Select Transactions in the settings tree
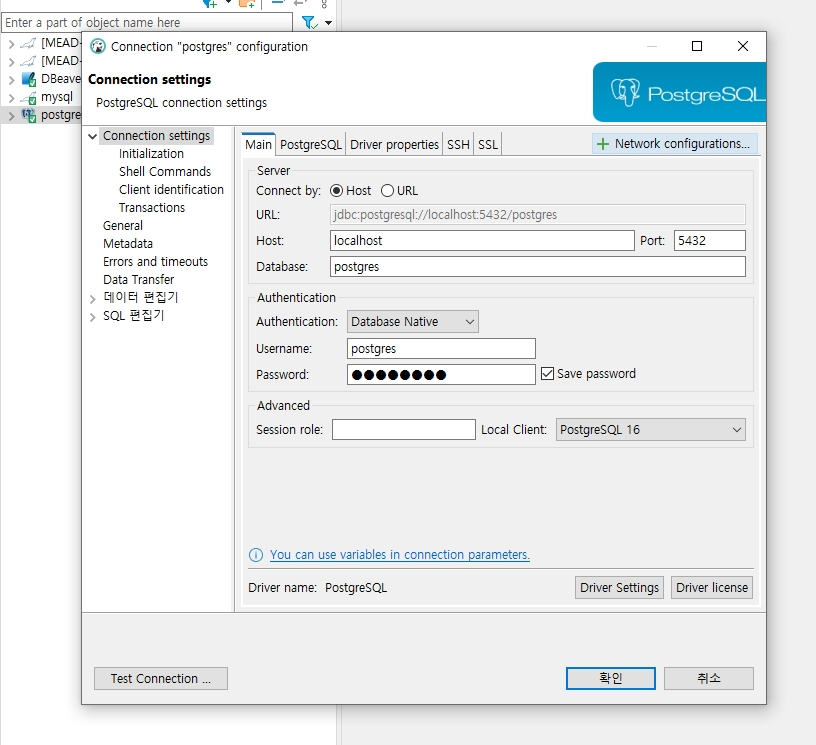 pyautogui.click(x=151, y=208)
